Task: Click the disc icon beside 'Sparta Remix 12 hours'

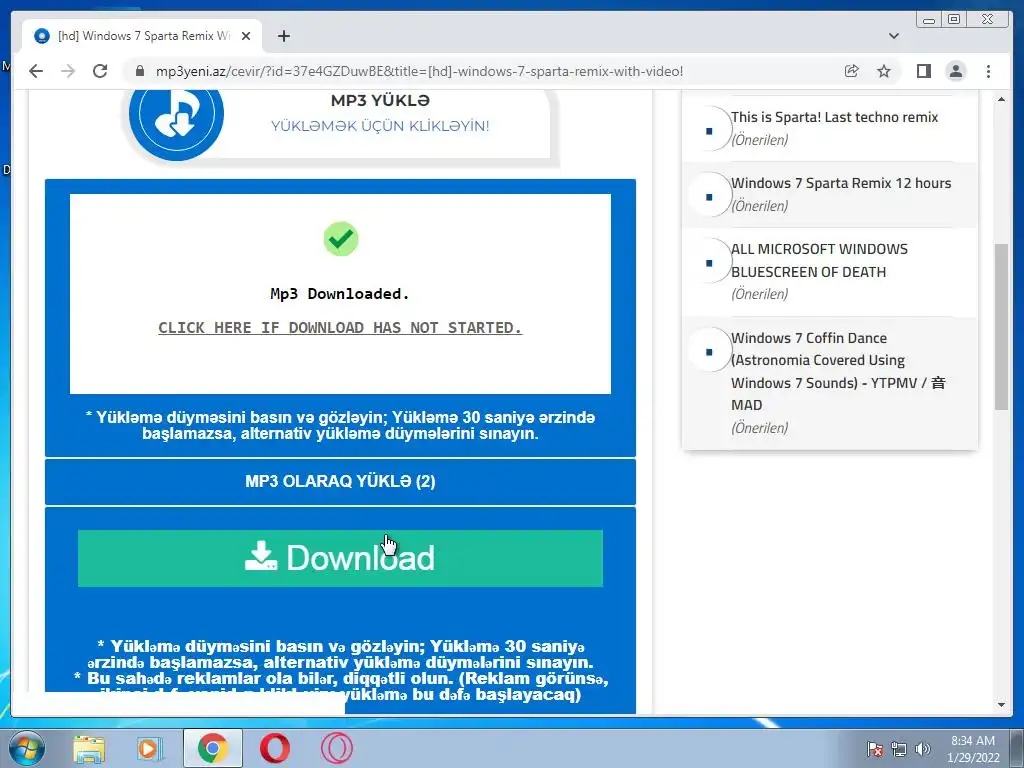Action: pyautogui.click(x=709, y=195)
